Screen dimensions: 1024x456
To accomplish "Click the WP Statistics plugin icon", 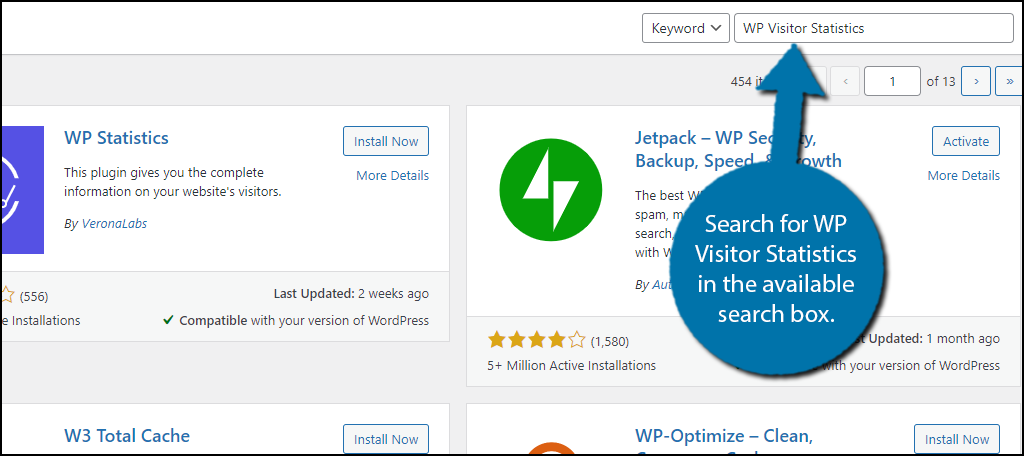I will 22,189.
